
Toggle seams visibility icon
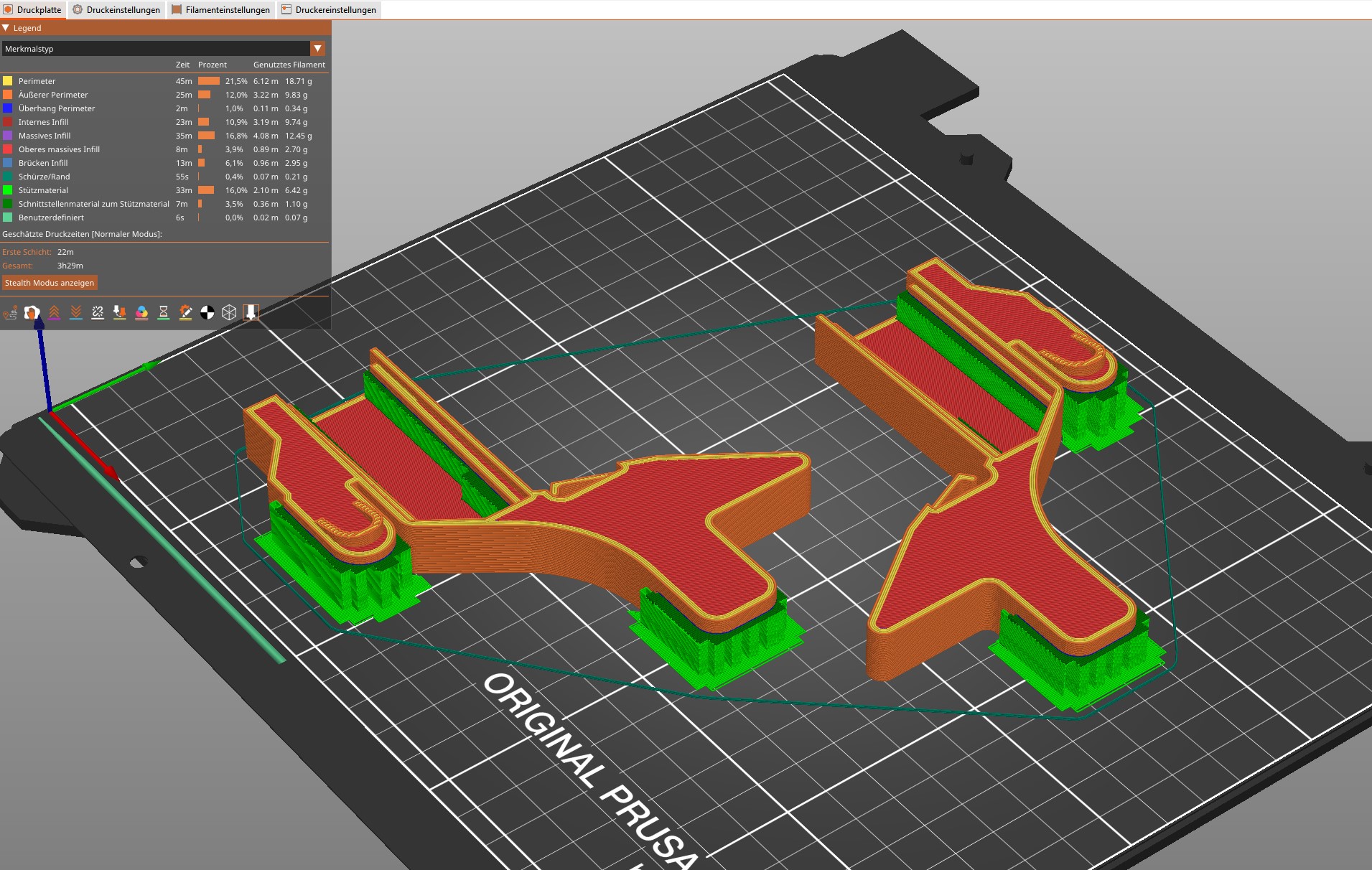(98, 312)
